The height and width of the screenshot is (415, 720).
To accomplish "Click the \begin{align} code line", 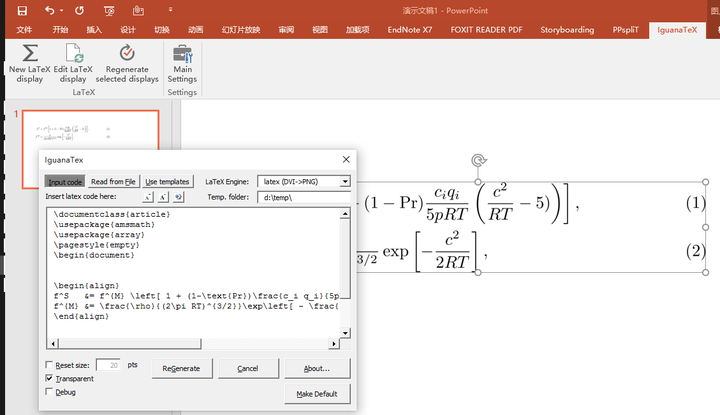I will 86,286.
